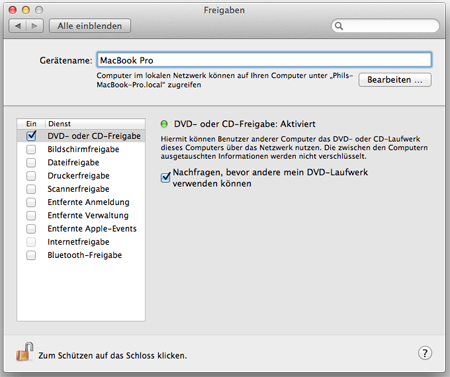Select the "Druckerfreigabe" service row
The height and width of the screenshot is (377, 450).
click(81, 176)
